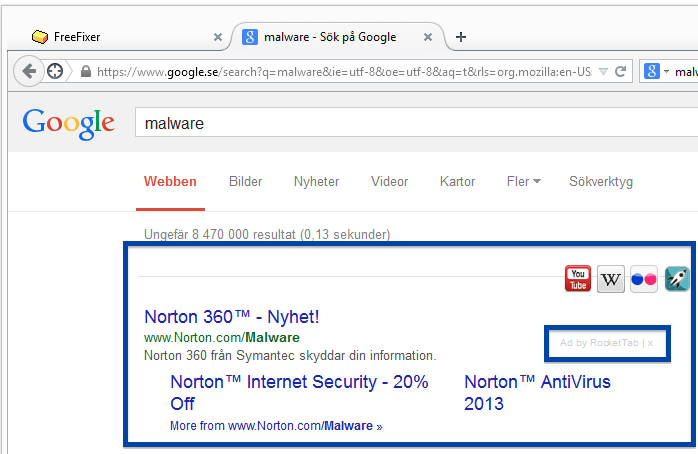Click the Ungefär 8 470 000 resultat text
The image size is (698, 454).
click(x=267, y=234)
